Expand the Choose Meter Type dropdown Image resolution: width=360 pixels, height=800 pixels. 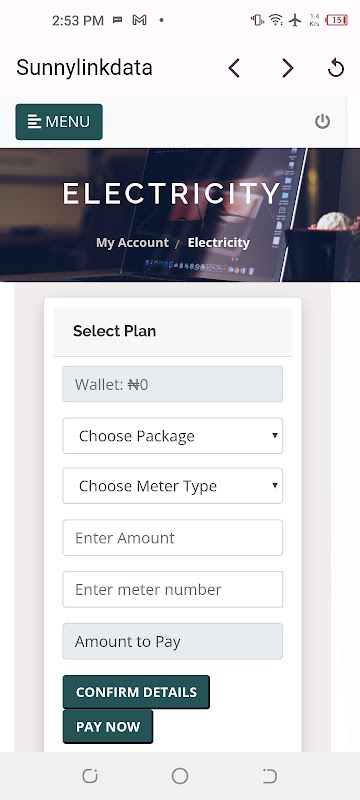[172, 486]
